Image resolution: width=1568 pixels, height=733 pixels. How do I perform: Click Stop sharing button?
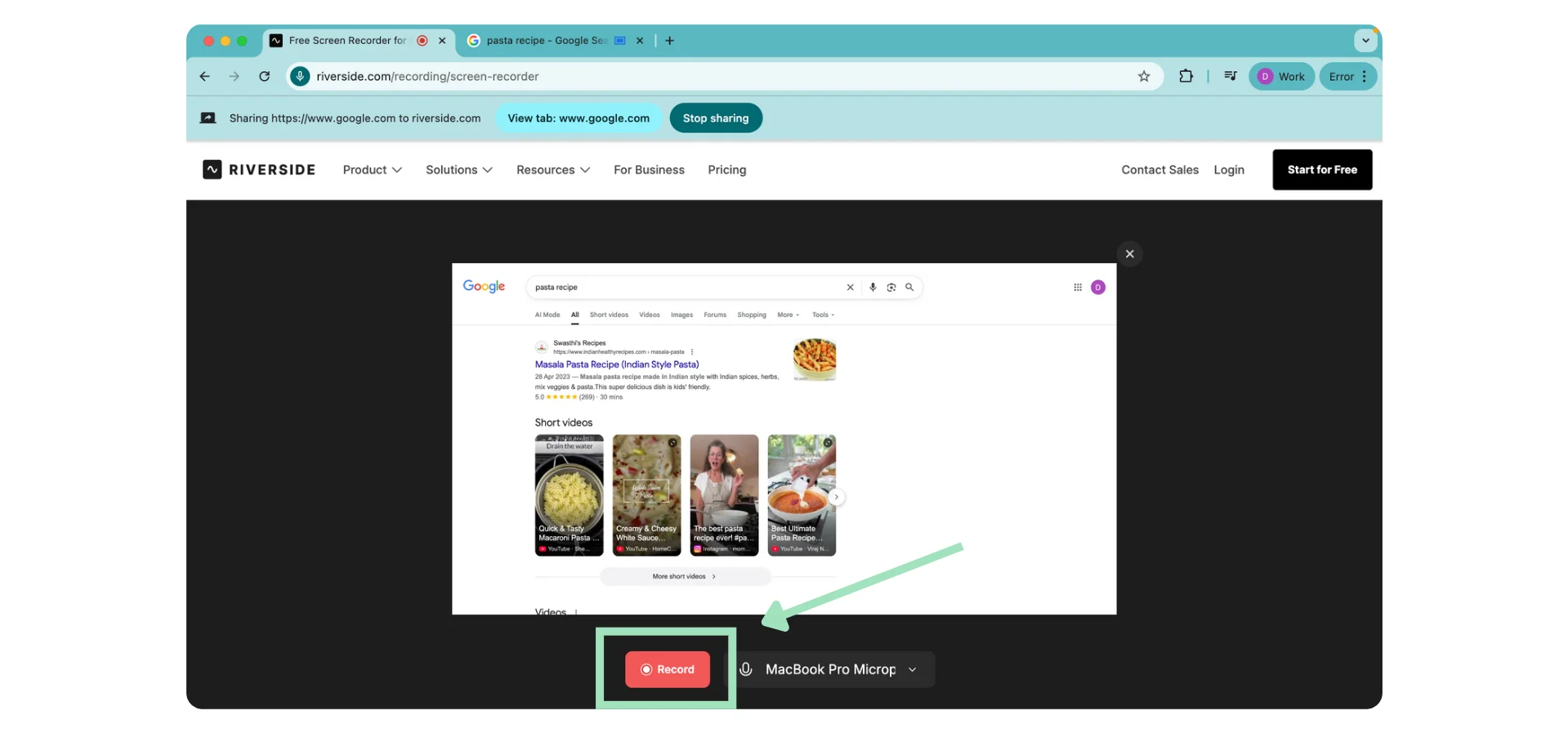[x=715, y=118]
